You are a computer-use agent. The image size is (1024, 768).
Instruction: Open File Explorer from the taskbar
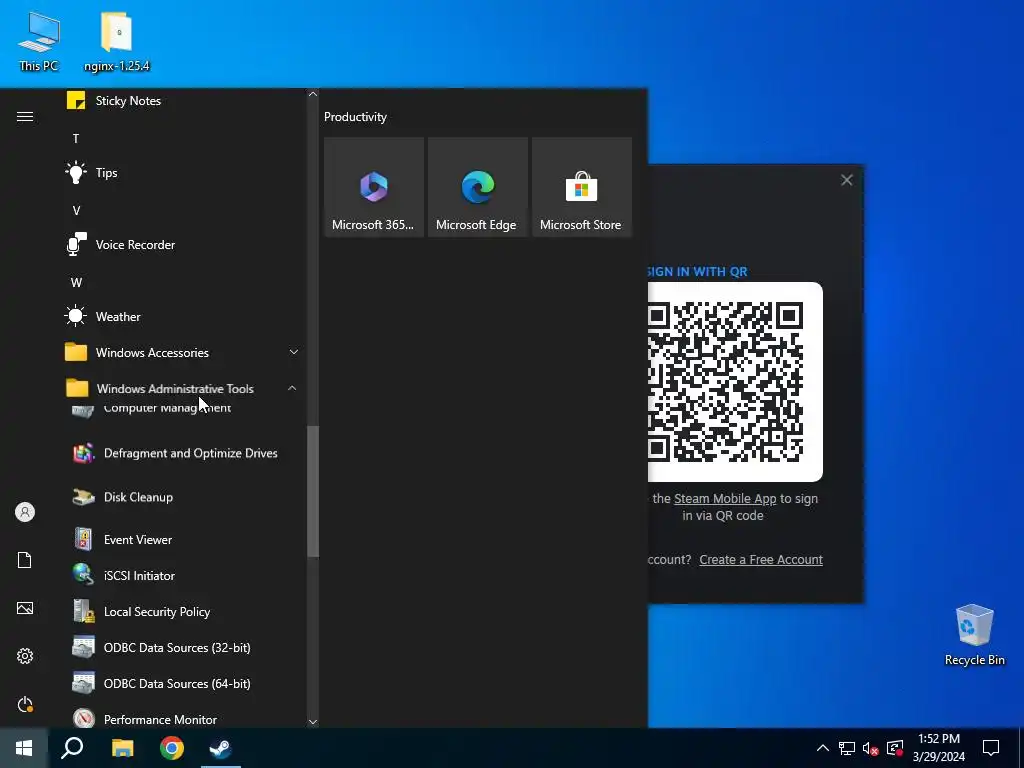[122, 748]
